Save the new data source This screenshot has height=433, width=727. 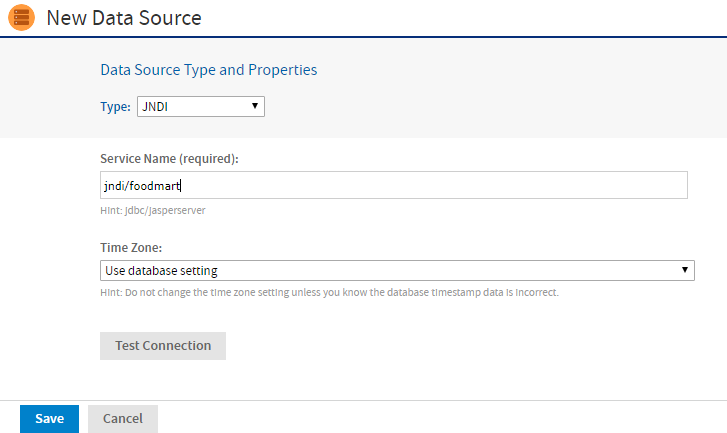tap(50, 419)
